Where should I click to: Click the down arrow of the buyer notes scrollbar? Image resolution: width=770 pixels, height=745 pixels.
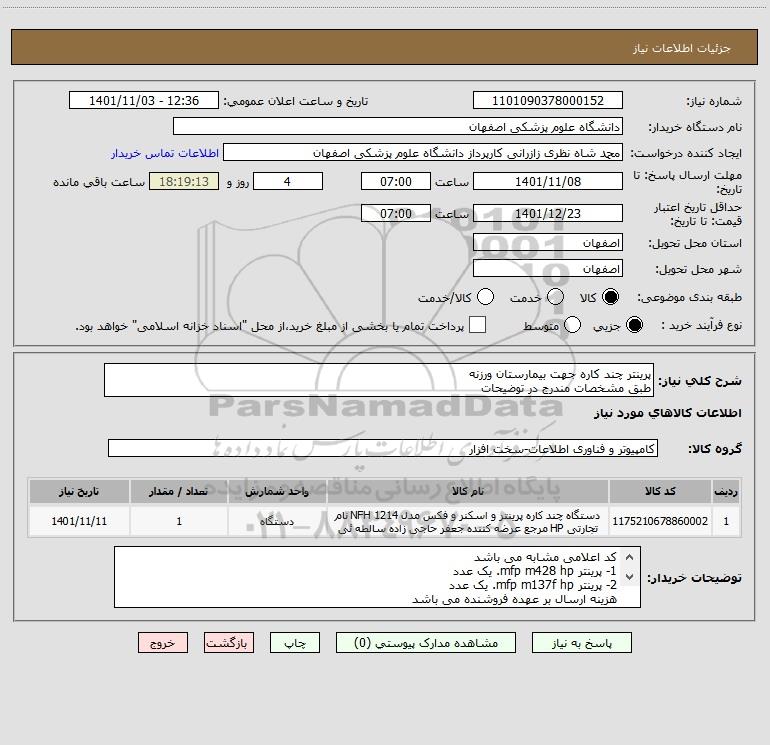[x=630, y=577]
